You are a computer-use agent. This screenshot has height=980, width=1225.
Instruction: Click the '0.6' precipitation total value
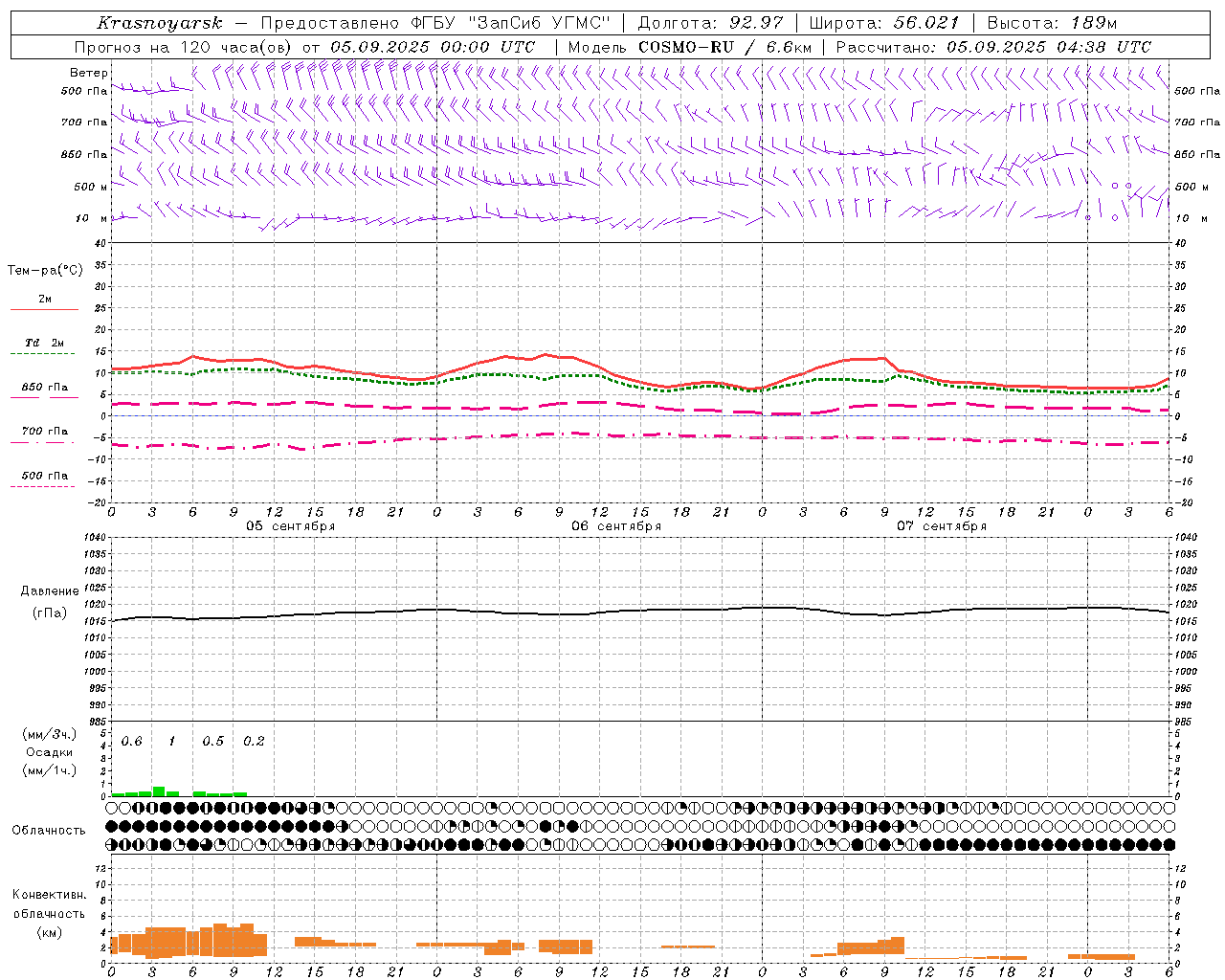[131, 742]
